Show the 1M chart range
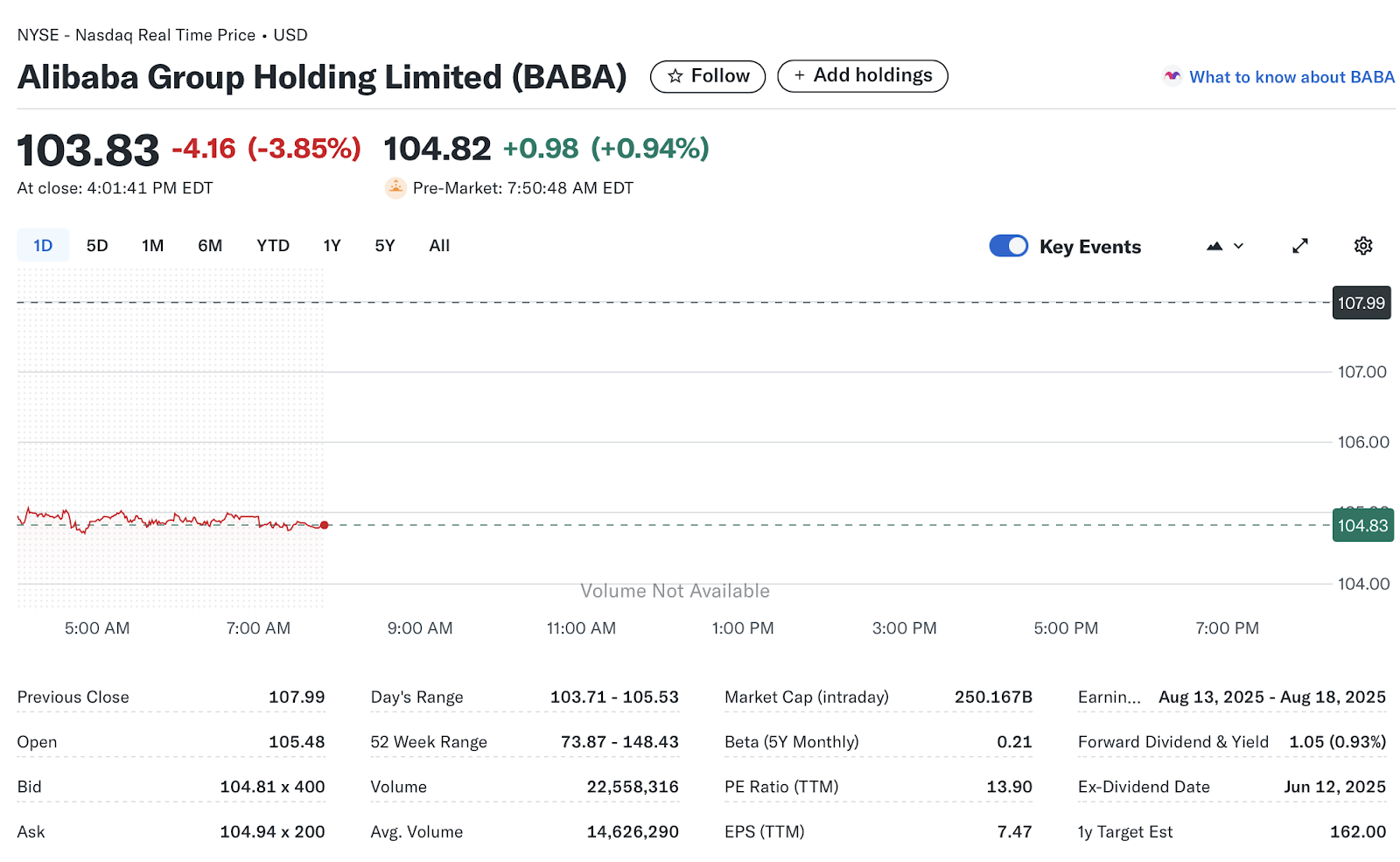Viewport: 1400px width, 862px height. coord(152,246)
